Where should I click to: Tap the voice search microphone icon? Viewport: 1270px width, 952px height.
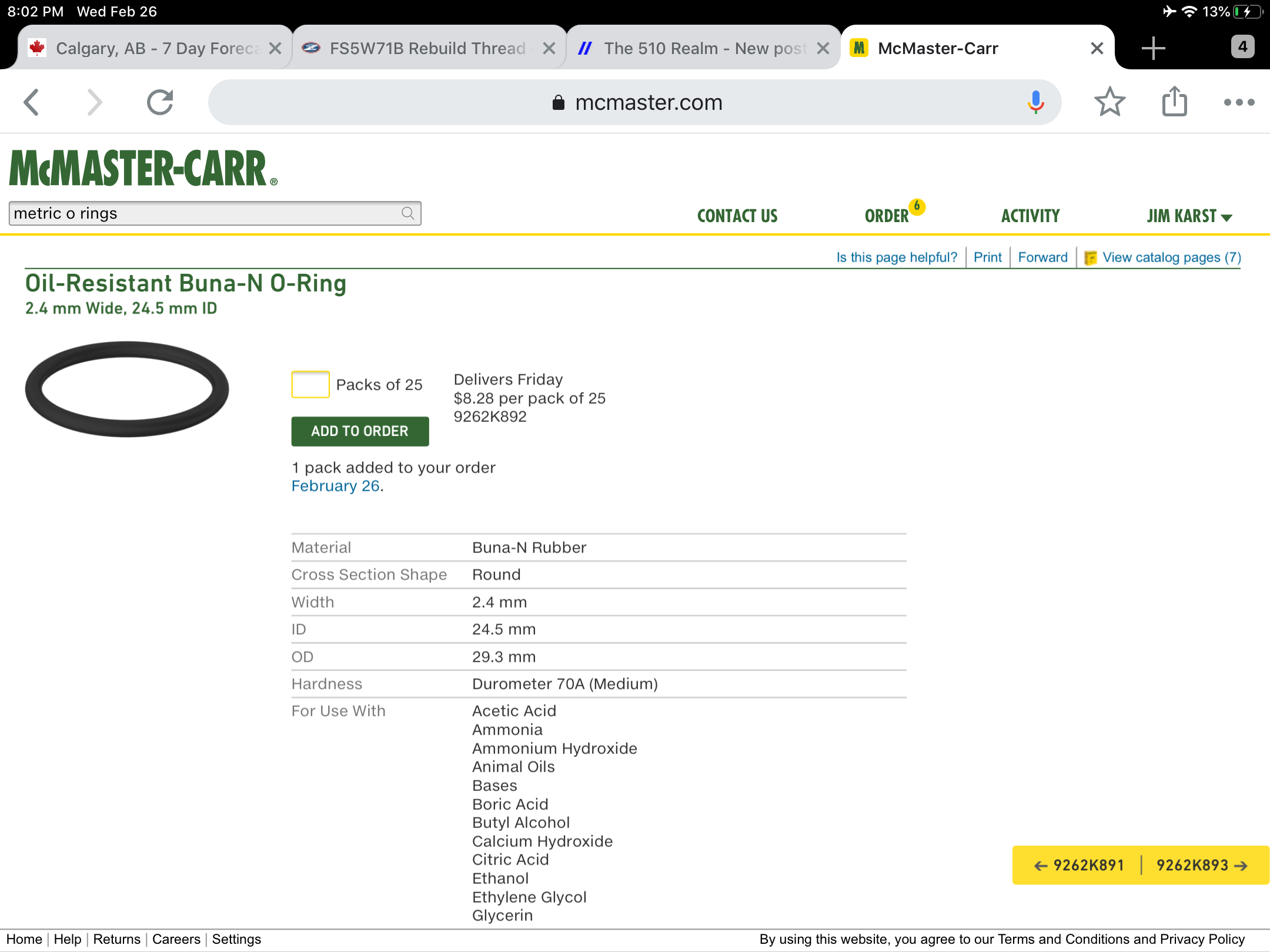click(1035, 102)
